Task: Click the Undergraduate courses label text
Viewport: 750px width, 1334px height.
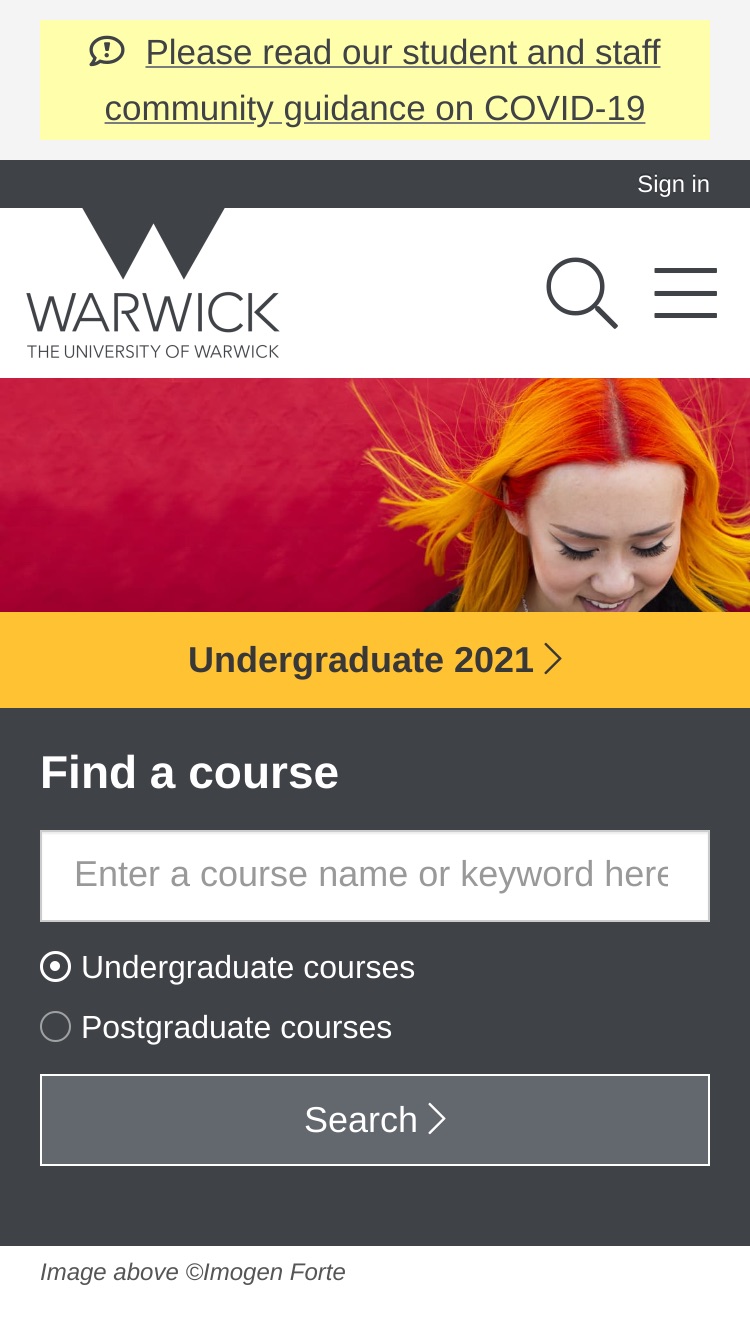Action: tap(248, 967)
